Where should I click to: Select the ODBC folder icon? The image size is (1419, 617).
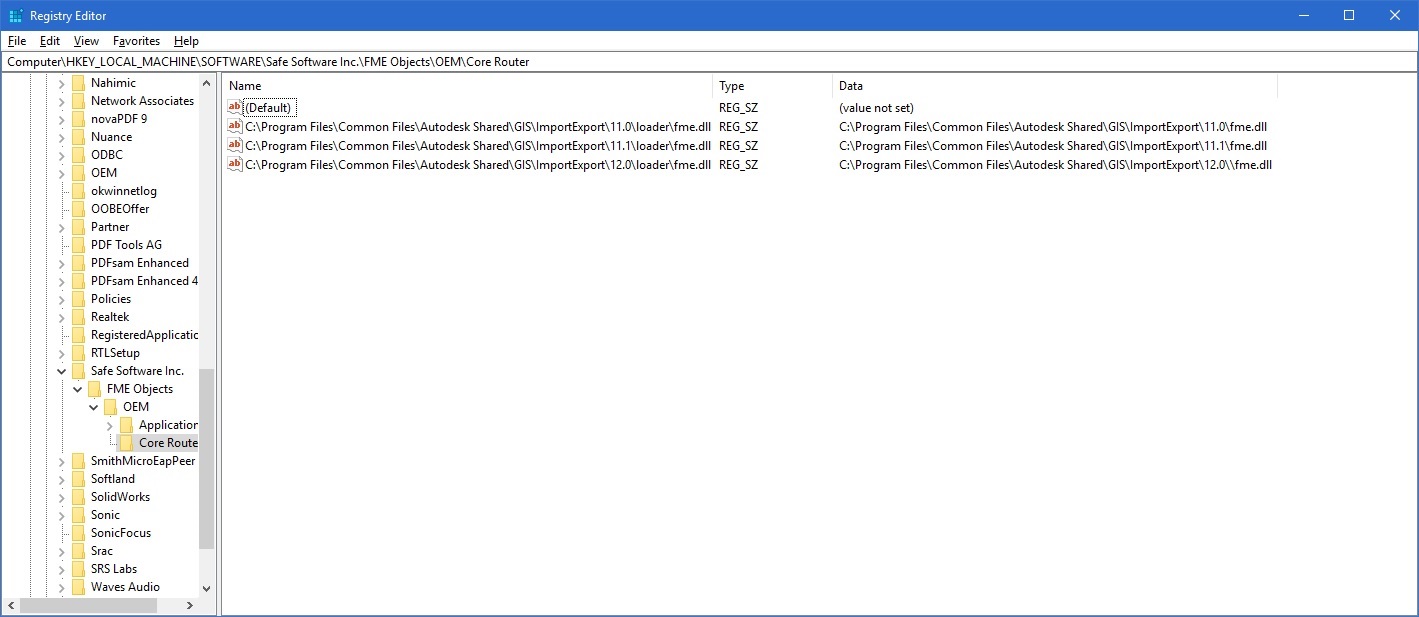click(x=79, y=155)
